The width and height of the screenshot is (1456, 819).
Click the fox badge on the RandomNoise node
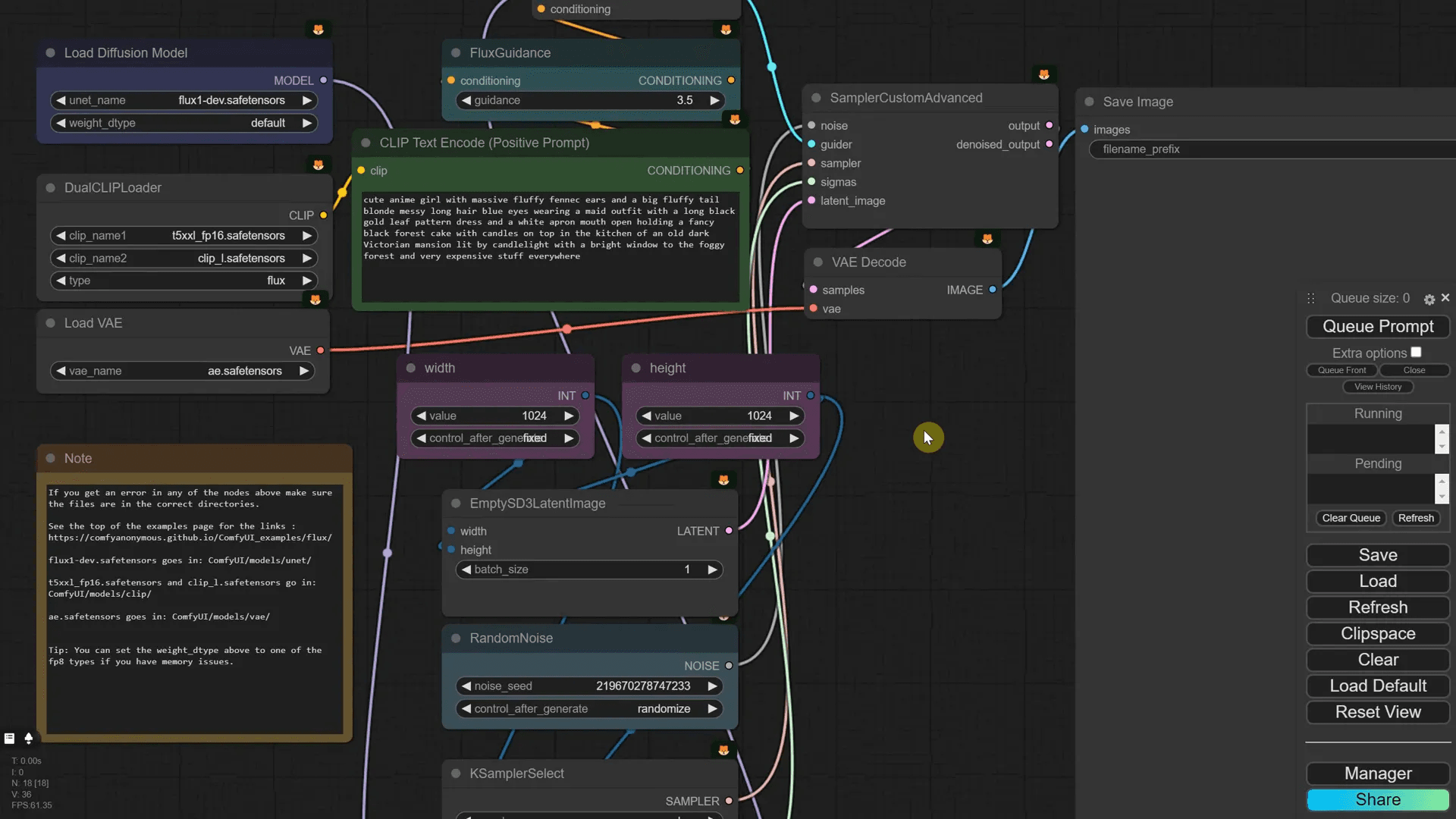coord(724,617)
